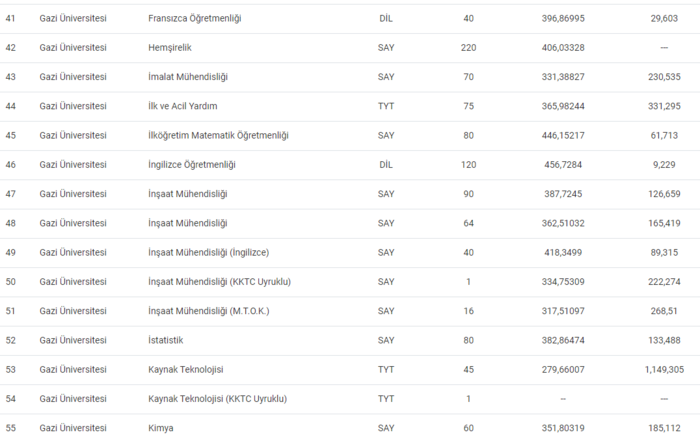Click İnşaat Mühendisliği (M.T.O.K.) program name
This screenshot has height=439, width=700.
coord(209,311)
